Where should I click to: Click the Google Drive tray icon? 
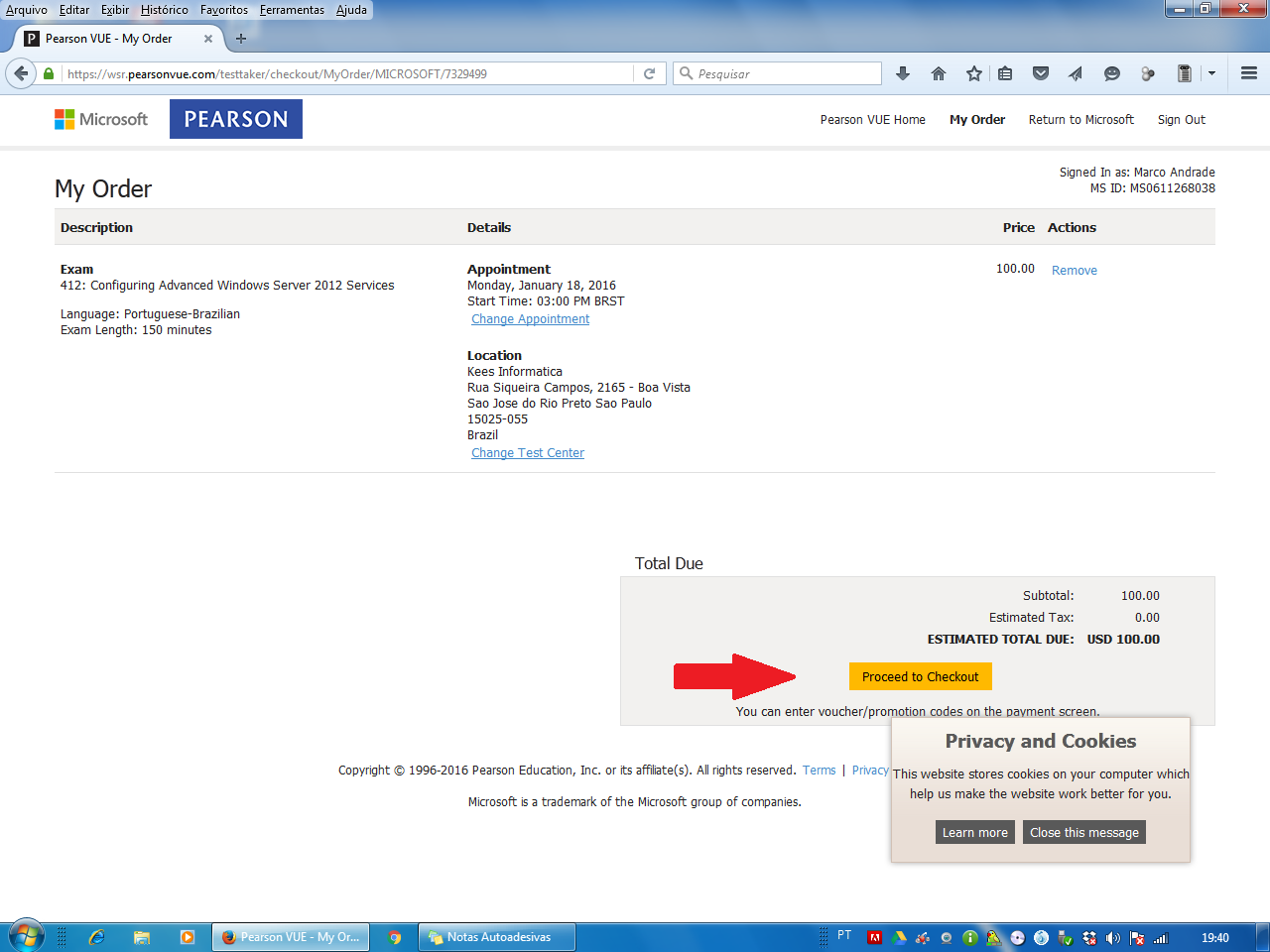pos(899,937)
